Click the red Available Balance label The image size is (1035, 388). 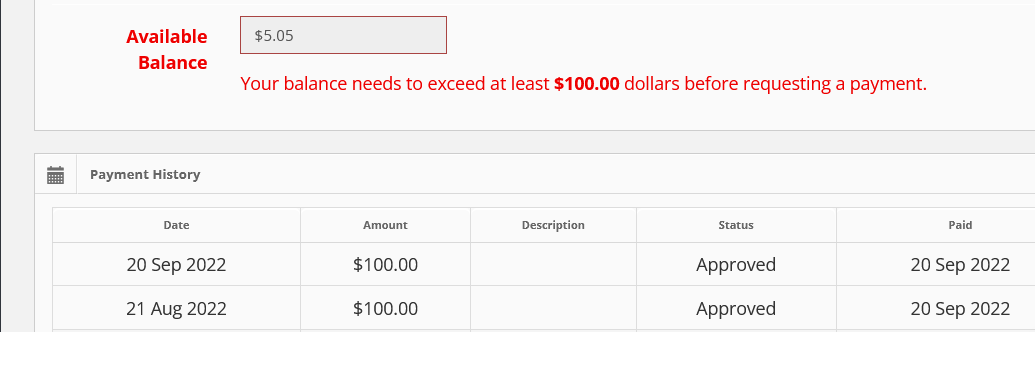(167, 49)
